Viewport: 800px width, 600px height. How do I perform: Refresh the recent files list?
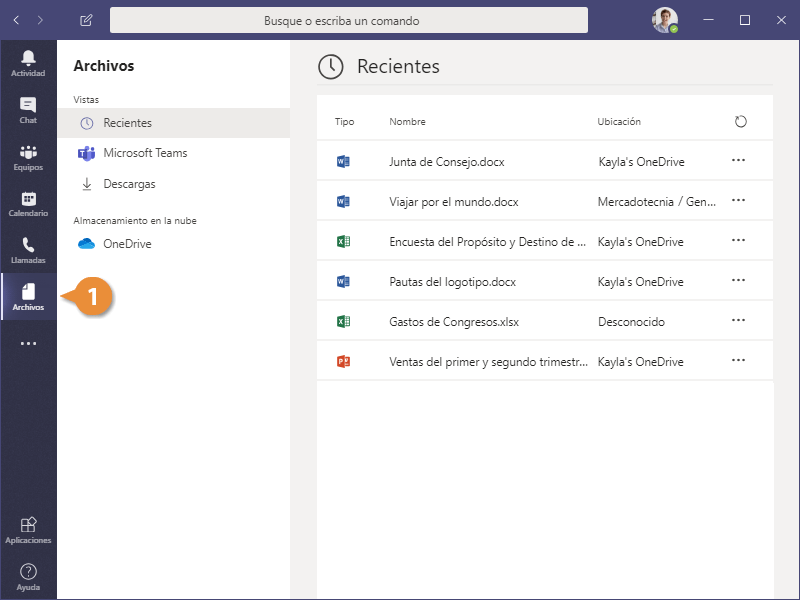(x=740, y=122)
